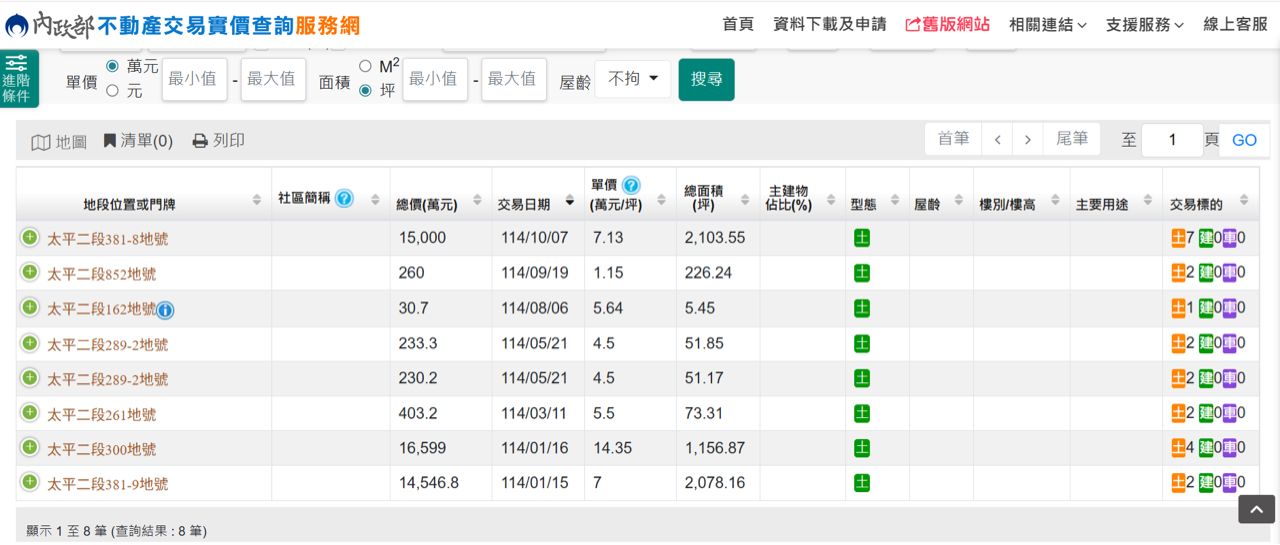The image size is (1280, 545).
Task: Open the 太平二段300地號 link
Action: tap(102, 449)
